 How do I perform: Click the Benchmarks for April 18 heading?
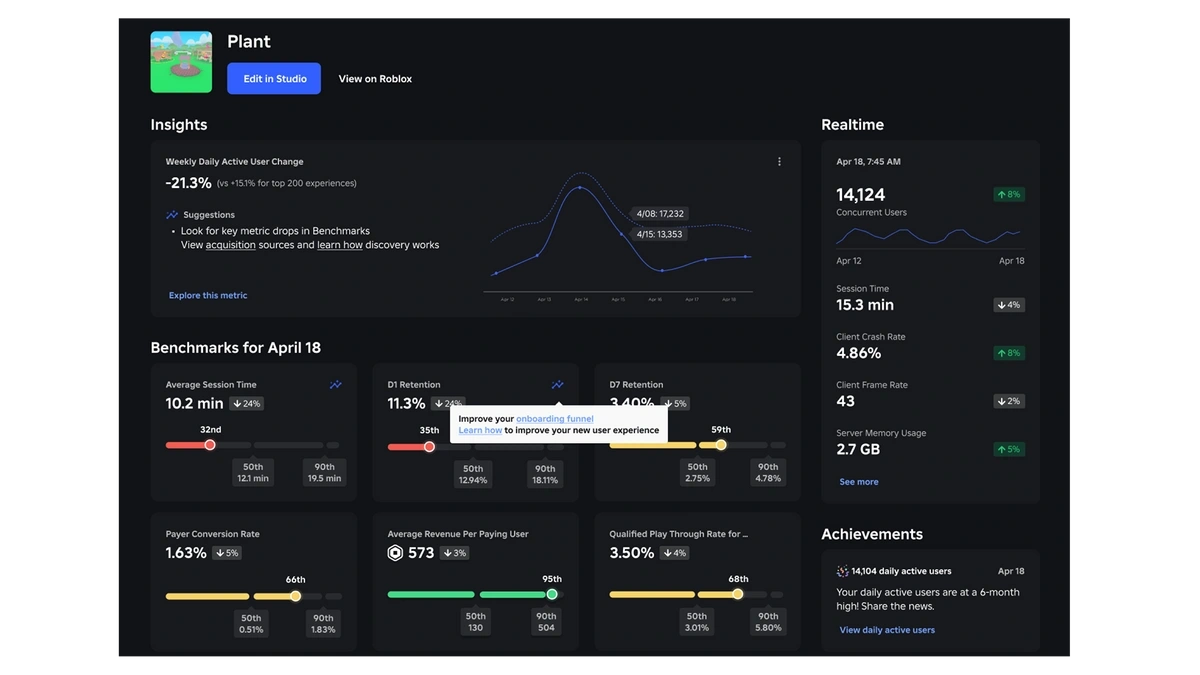pyautogui.click(x=236, y=348)
